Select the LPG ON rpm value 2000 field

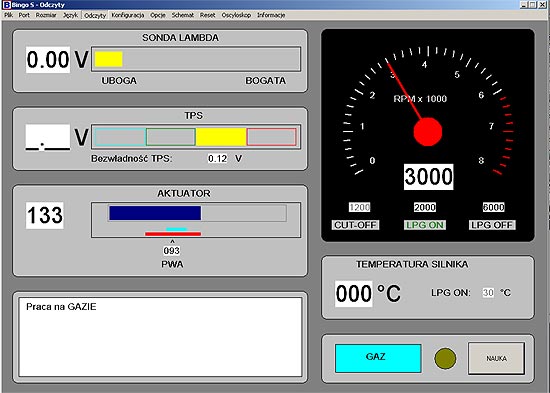pyautogui.click(x=425, y=207)
